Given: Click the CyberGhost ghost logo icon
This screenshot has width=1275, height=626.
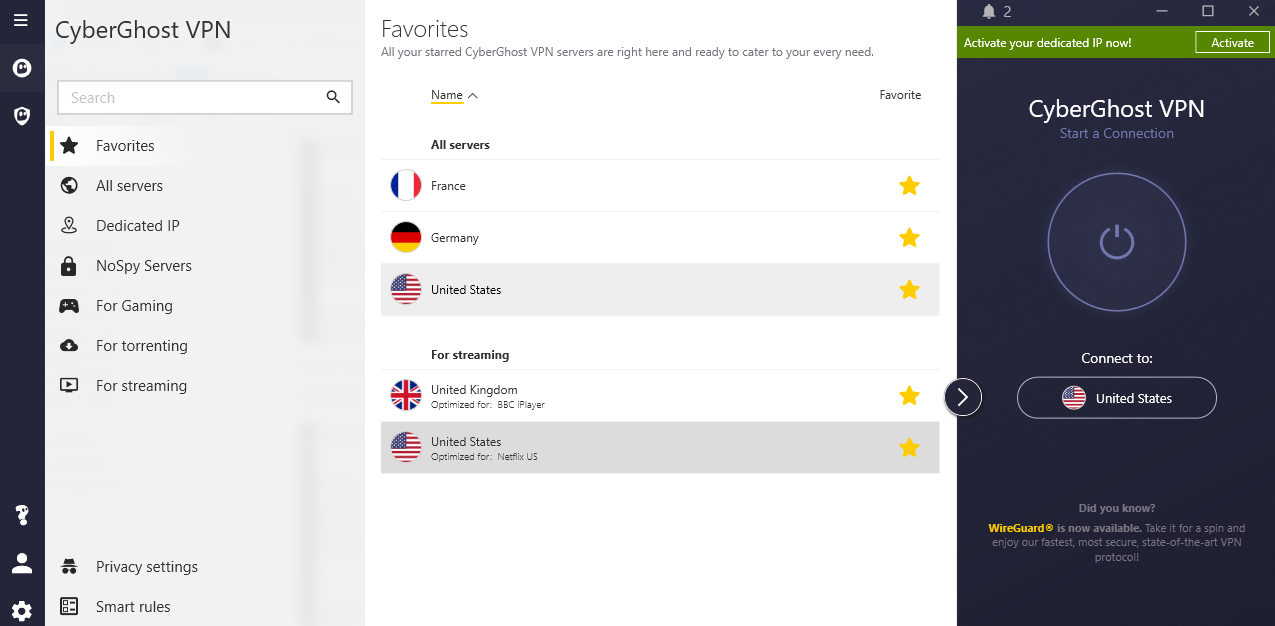Looking at the screenshot, I should pyautogui.click(x=21, y=68).
